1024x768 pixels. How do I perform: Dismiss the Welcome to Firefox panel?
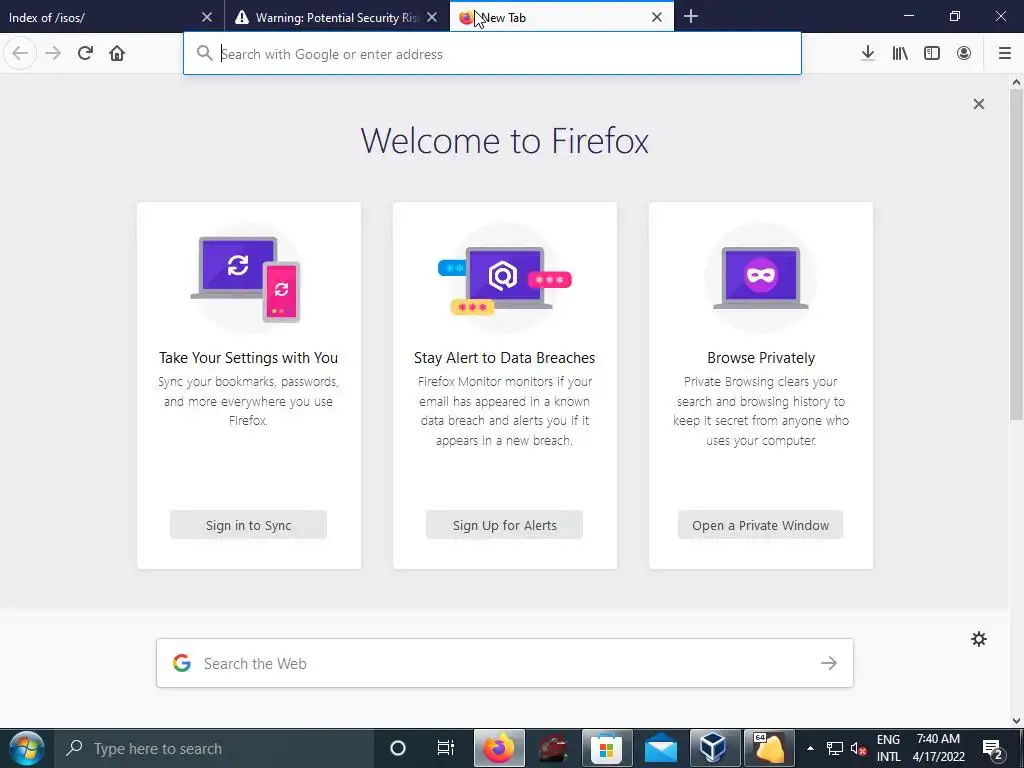click(x=978, y=104)
